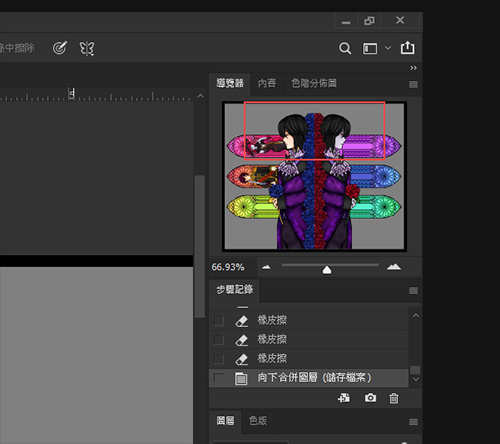Select the first 橡皮擦 history state
The image size is (500, 444).
coord(308,320)
